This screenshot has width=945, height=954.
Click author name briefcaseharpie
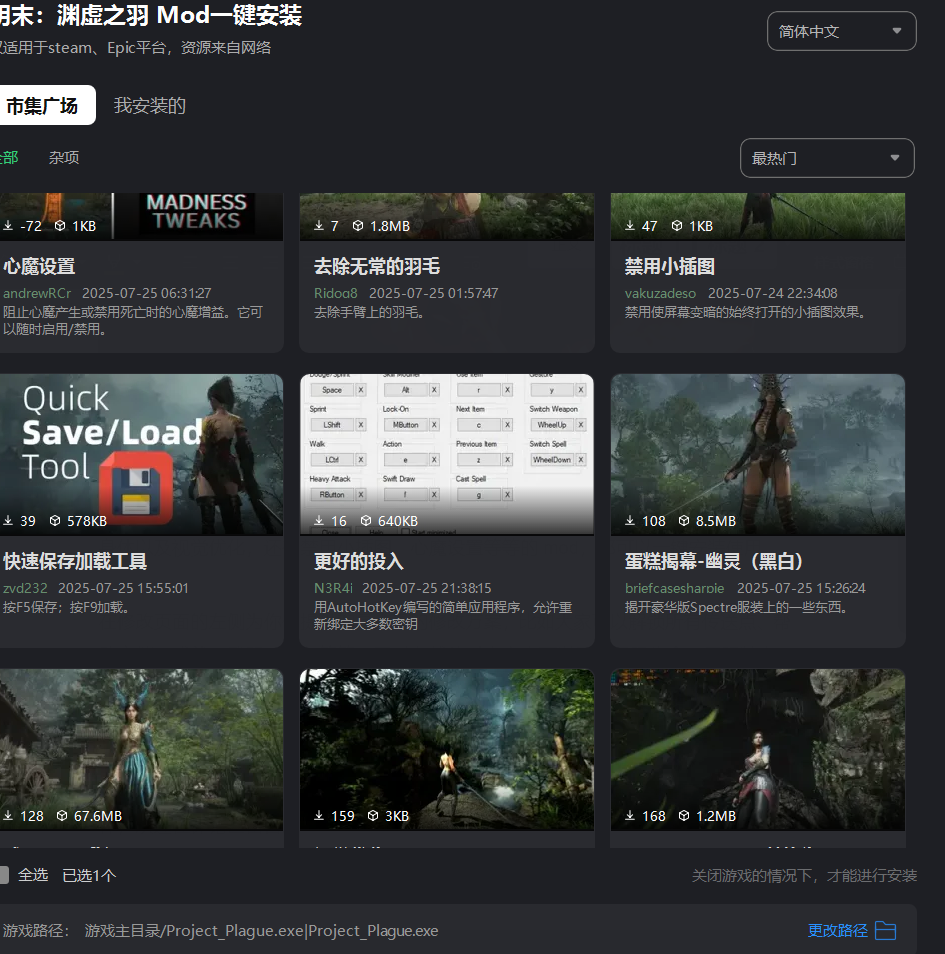pyautogui.click(x=674, y=588)
